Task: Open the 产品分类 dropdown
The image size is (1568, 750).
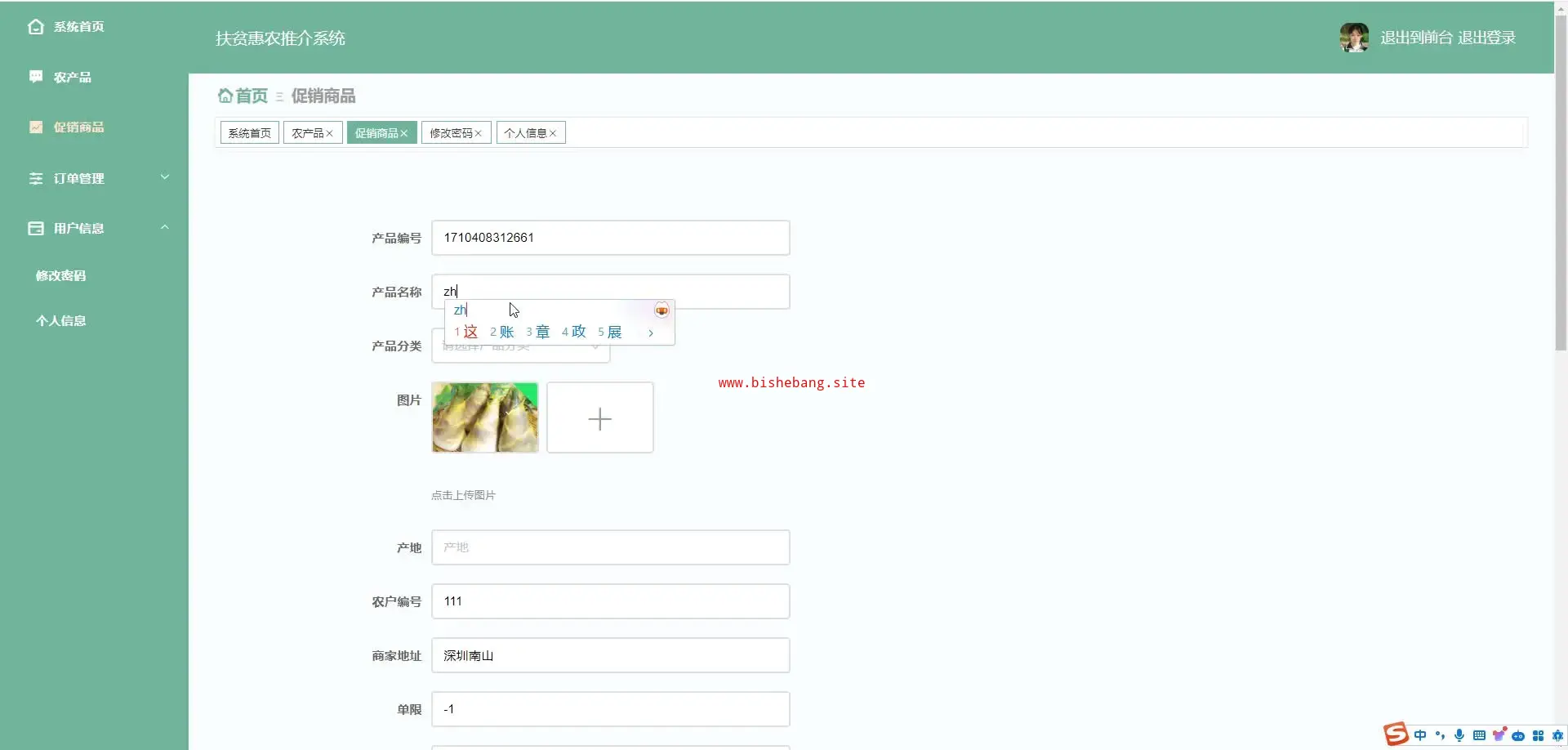Action: (x=520, y=346)
